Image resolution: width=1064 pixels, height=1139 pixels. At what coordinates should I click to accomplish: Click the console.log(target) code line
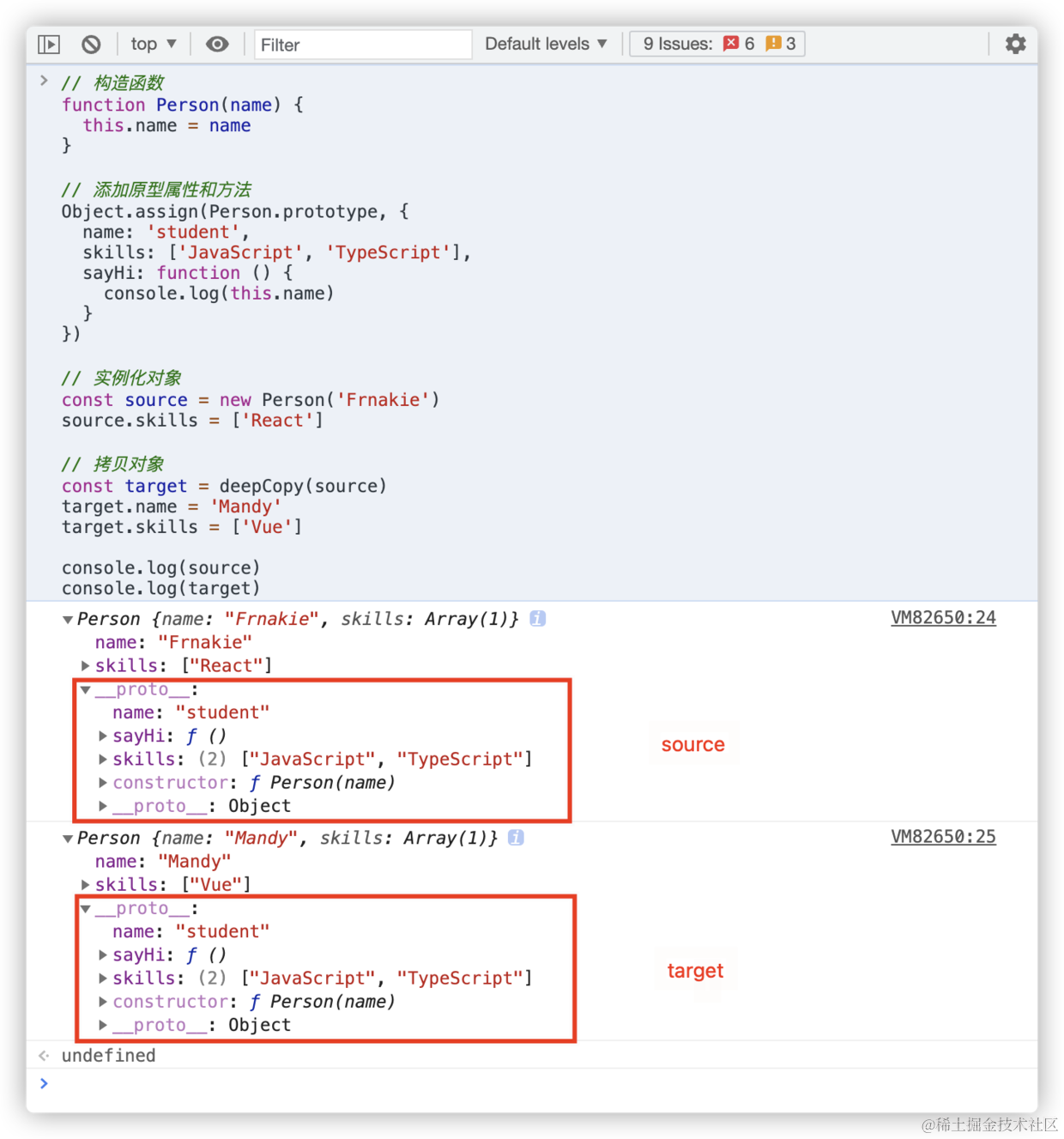click(160, 588)
